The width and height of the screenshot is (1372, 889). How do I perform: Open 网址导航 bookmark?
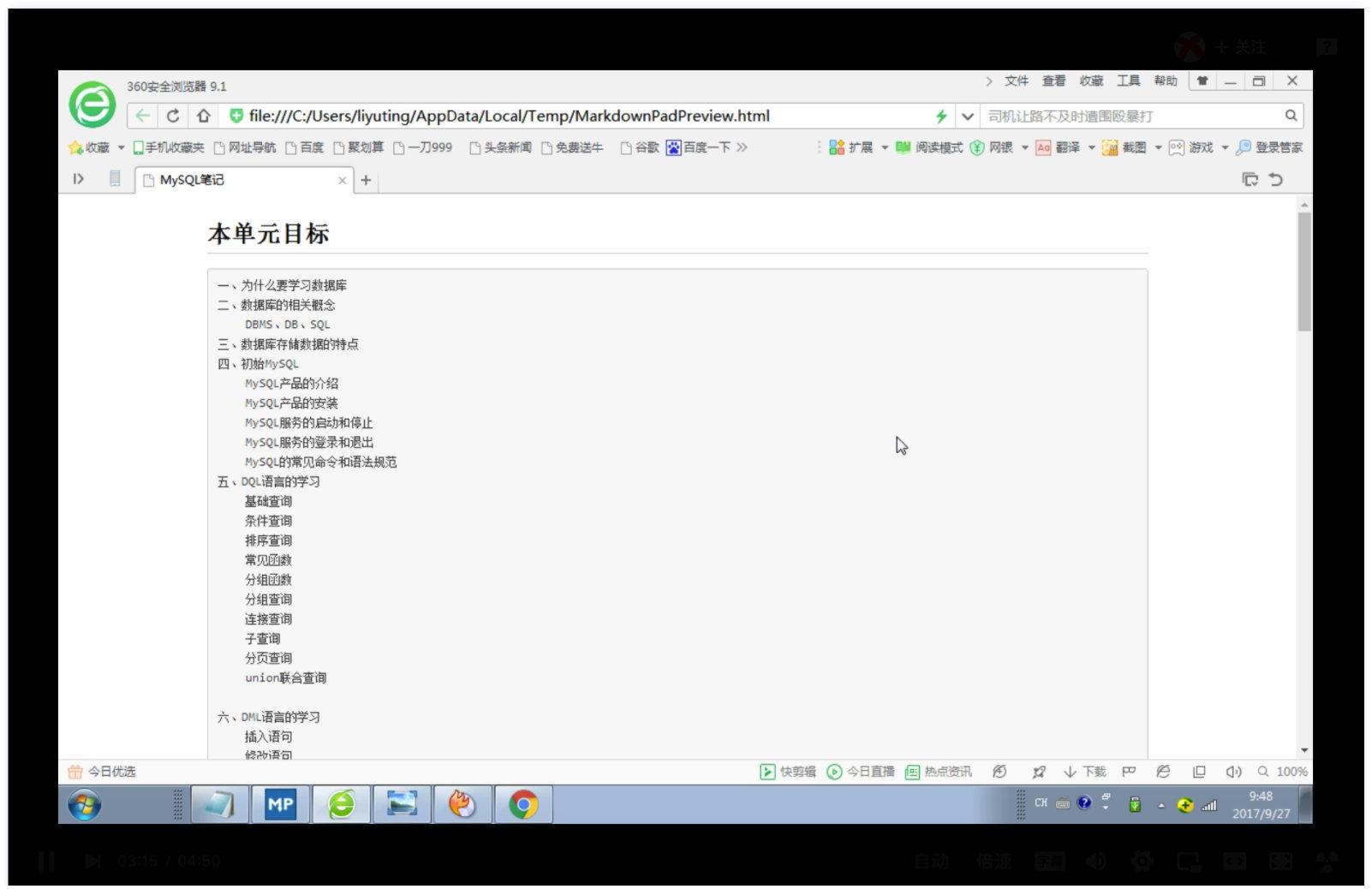[x=245, y=147]
